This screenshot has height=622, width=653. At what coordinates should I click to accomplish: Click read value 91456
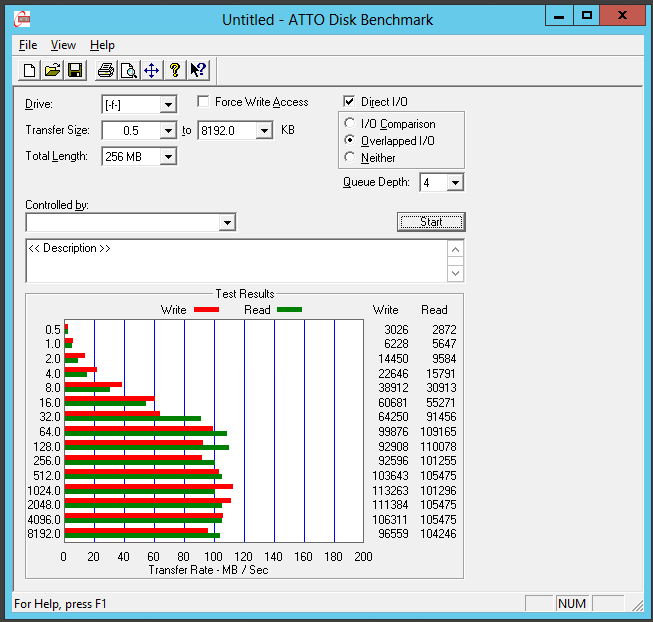pyautogui.click(x=441, y=416)
